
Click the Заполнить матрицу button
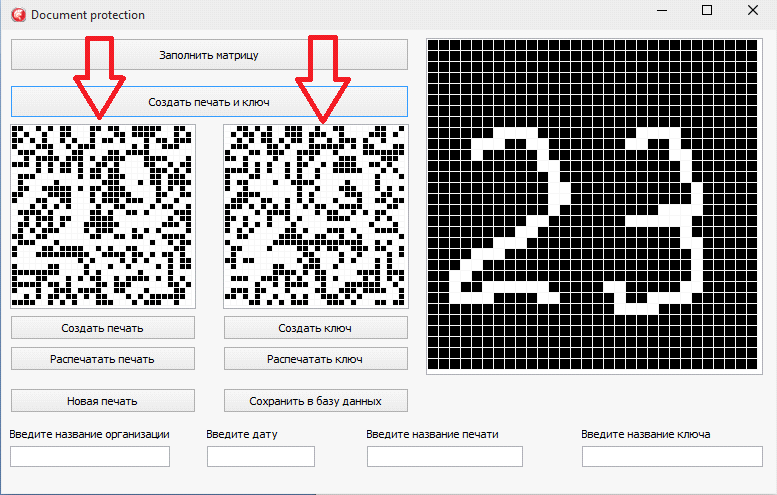pyautogui.click(x=209, y=55)
